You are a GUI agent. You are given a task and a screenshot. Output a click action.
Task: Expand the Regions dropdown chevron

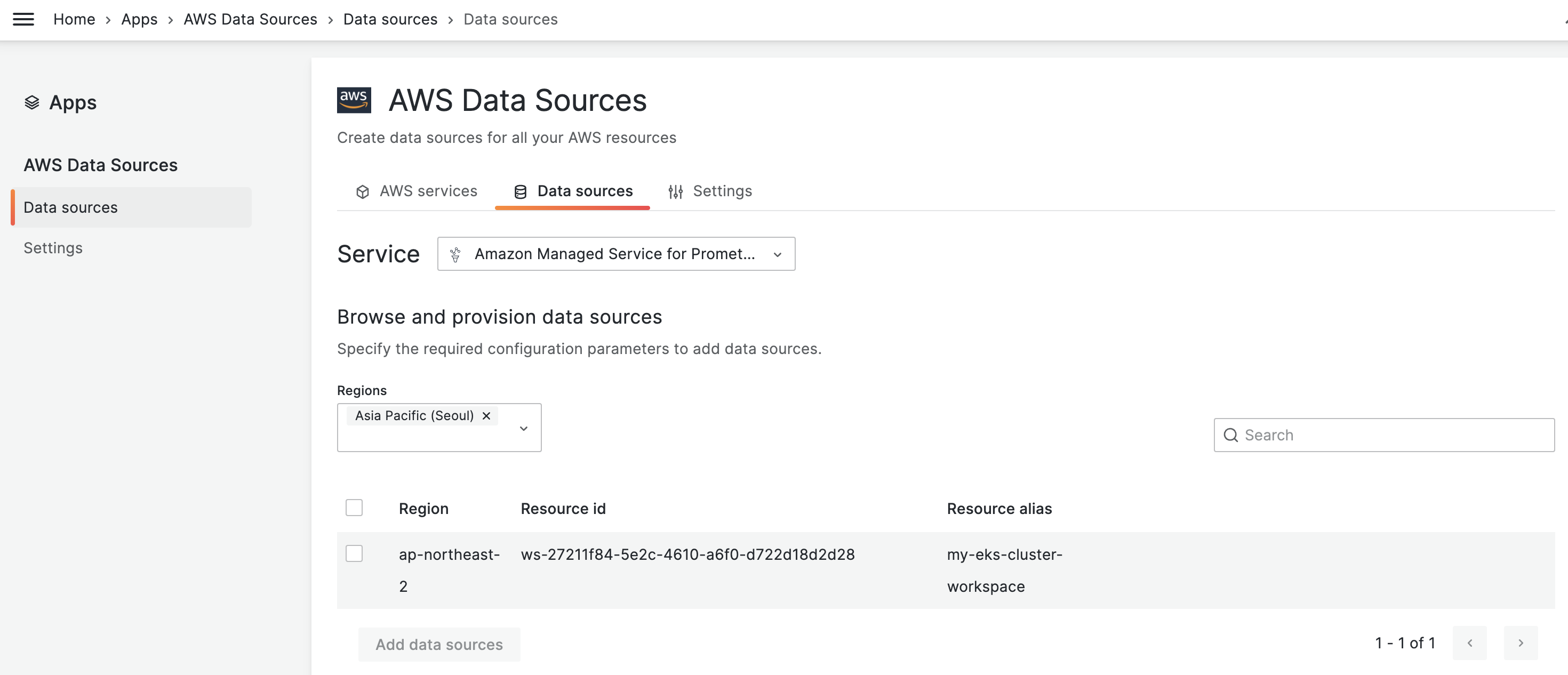[x=524, y=429]
